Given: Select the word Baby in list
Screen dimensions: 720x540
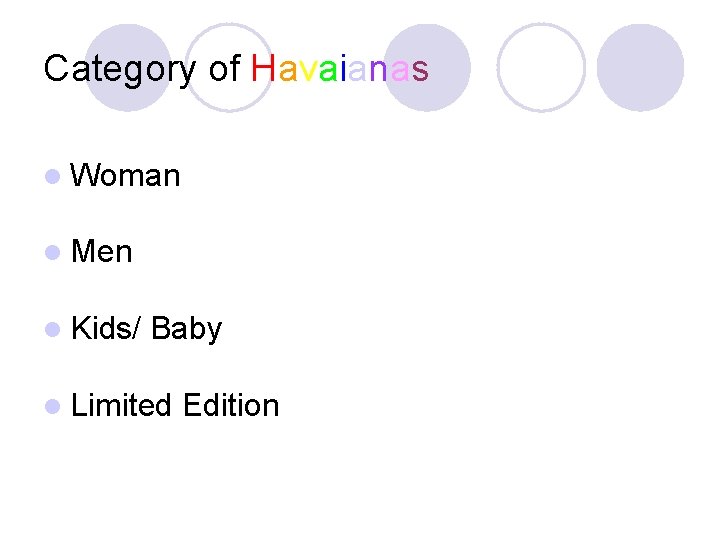Looking at the screenshot, I should 187,329.
